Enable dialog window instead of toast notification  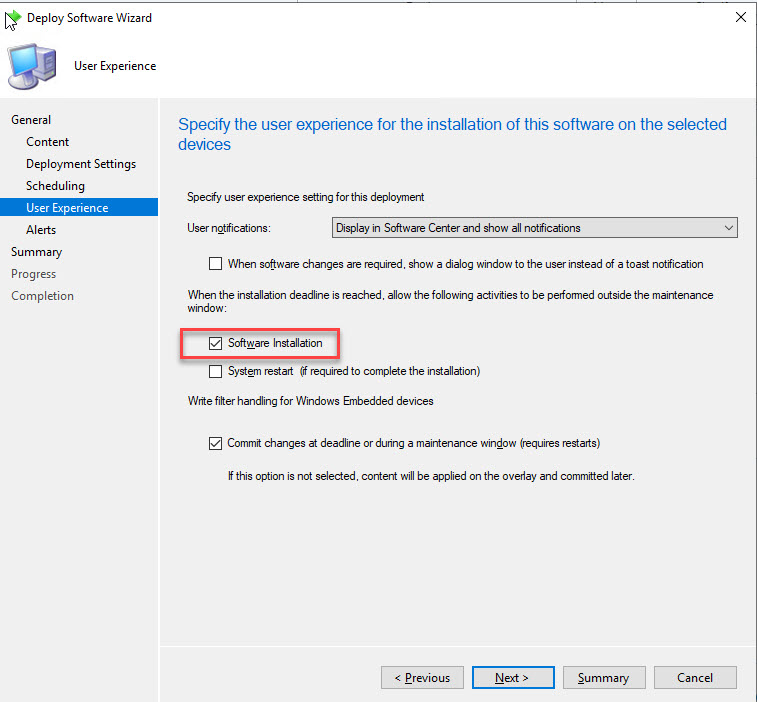coord(216,264)
